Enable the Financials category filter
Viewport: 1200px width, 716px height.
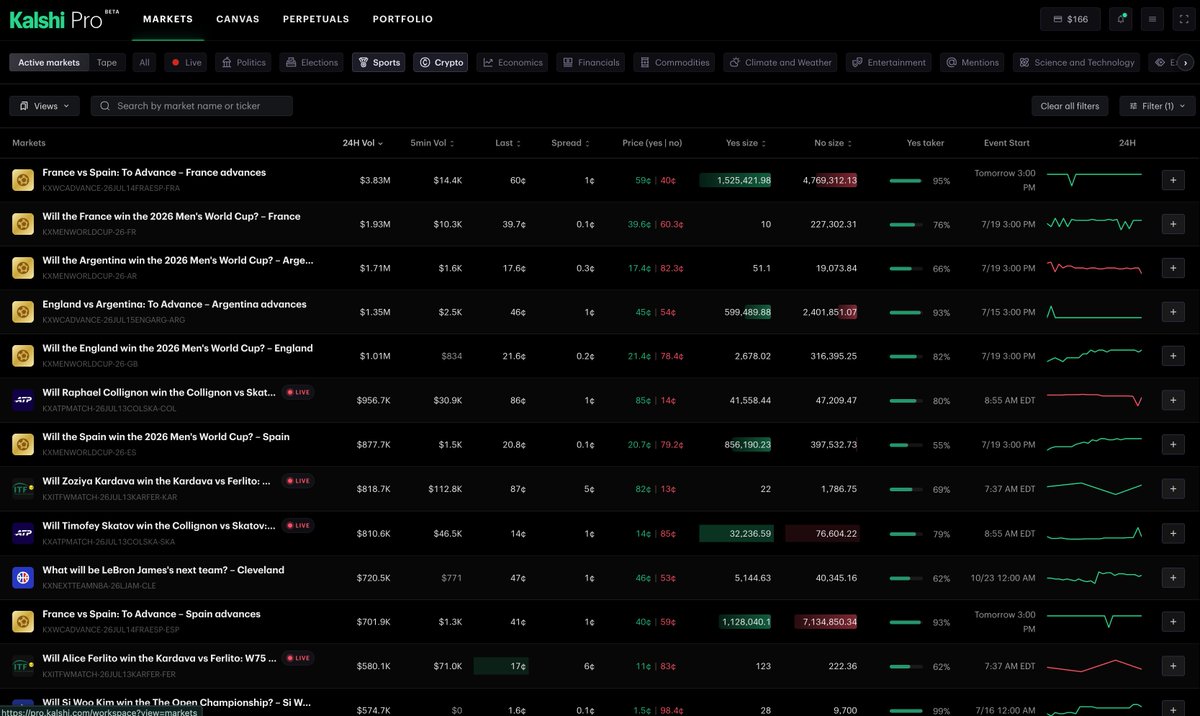pos(591,62)
